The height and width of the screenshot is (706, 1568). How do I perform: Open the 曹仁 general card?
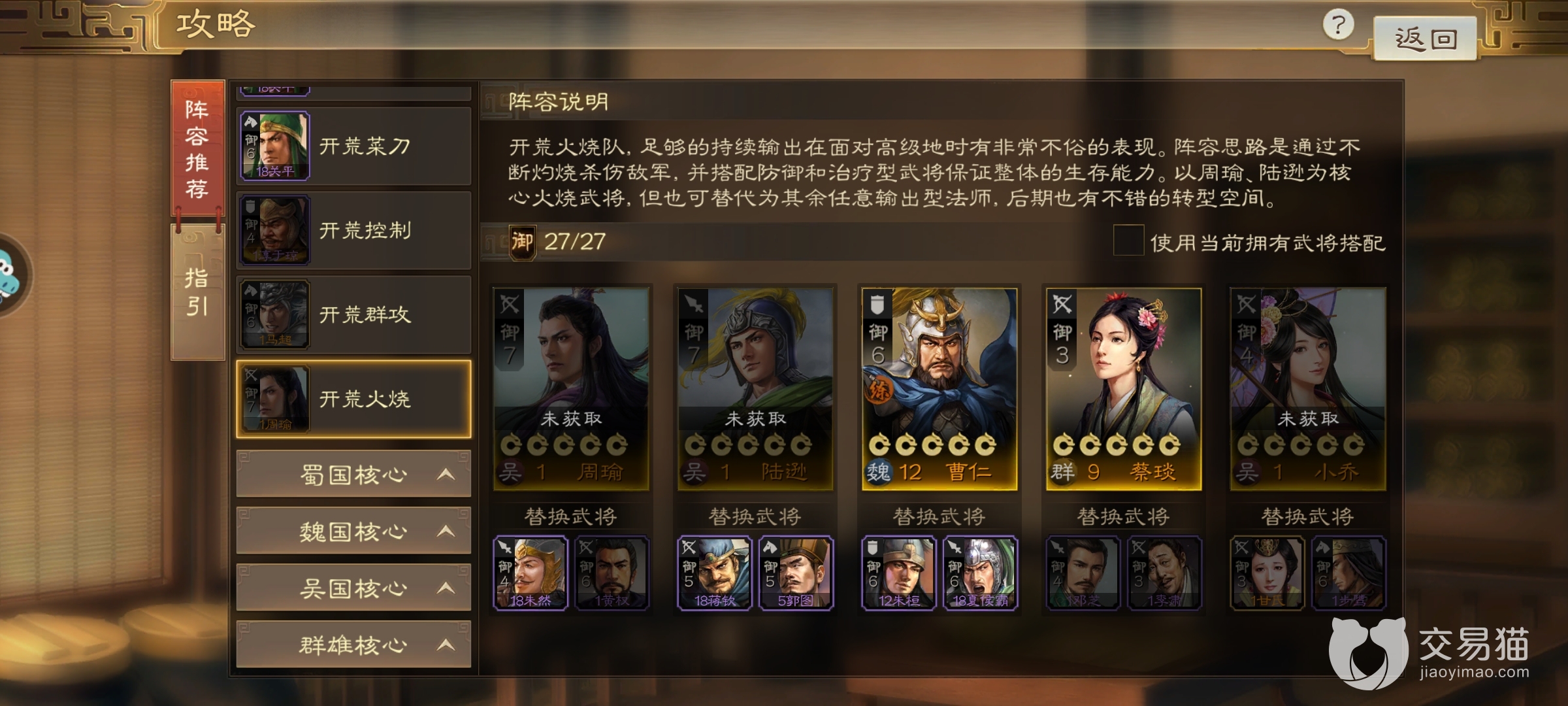[x=939, y=389]
